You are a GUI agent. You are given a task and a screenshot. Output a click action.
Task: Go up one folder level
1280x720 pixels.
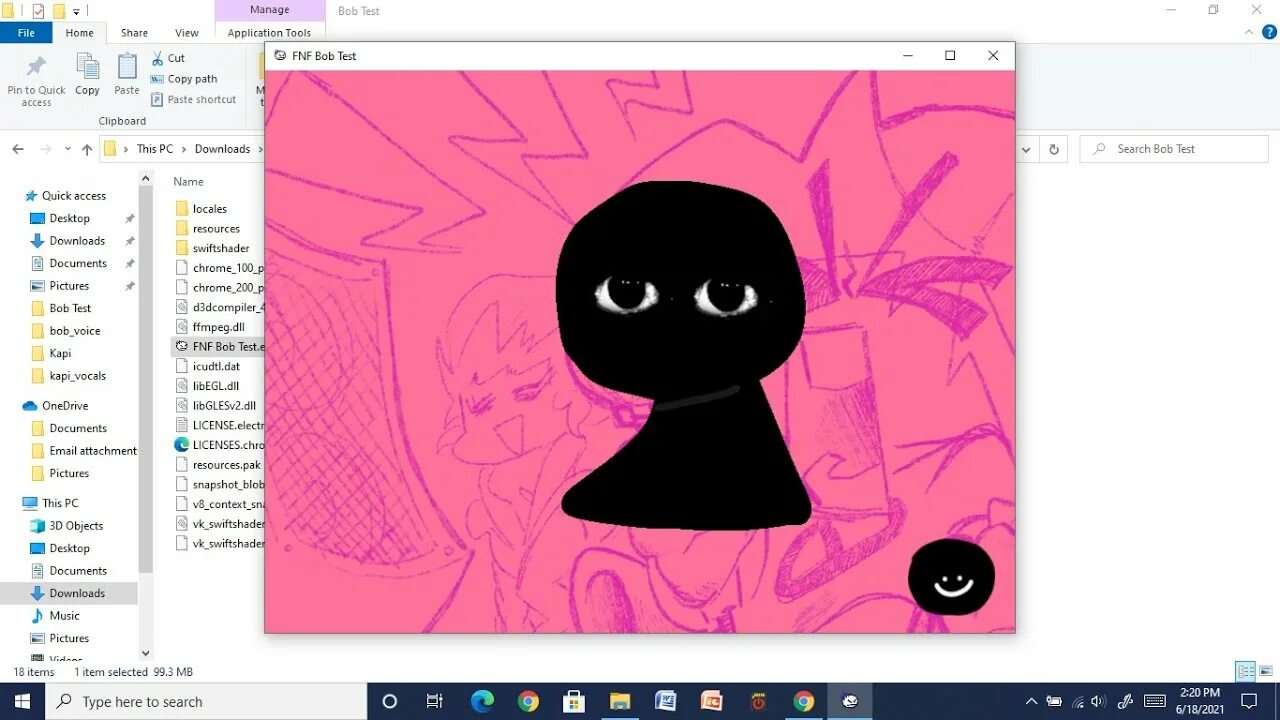(x=87, y=149)
